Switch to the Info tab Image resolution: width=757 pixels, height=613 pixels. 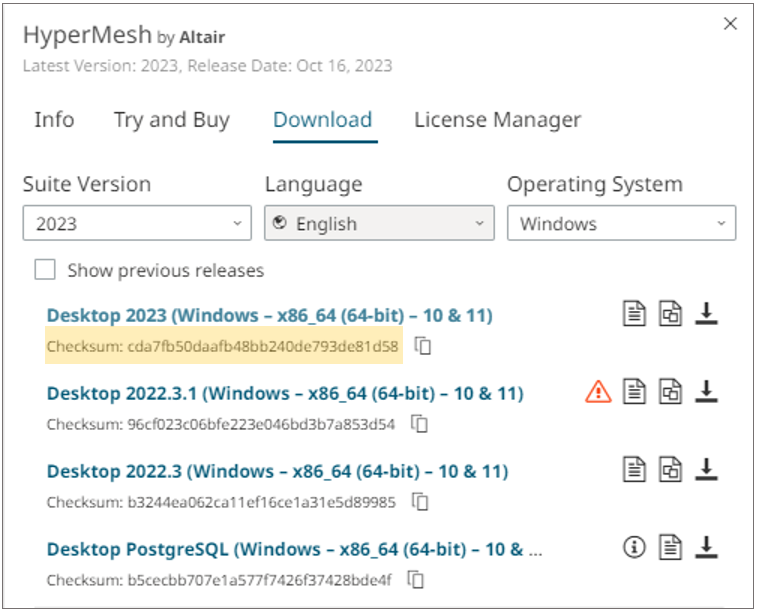point(54,120)
